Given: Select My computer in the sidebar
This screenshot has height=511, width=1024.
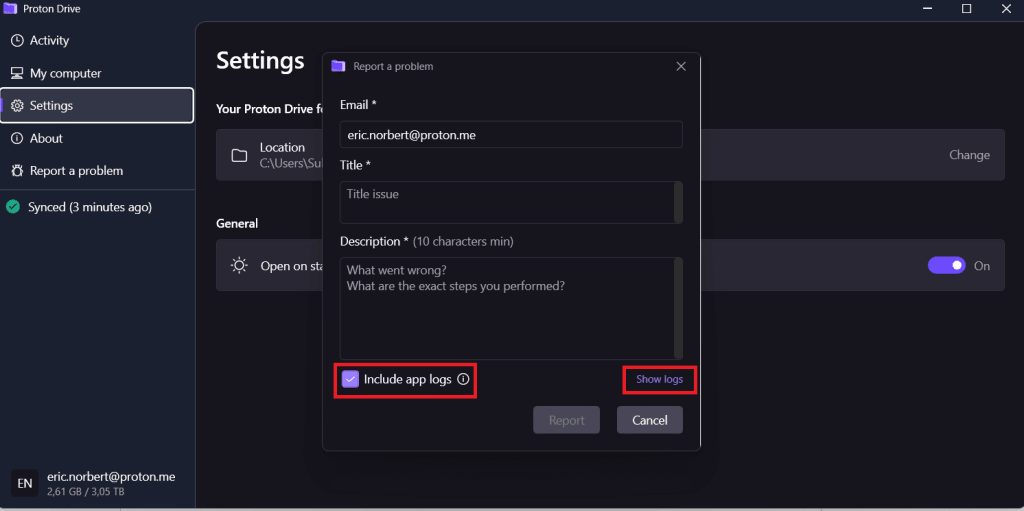Looking at the screenshot, I should [x=97, y=73].
